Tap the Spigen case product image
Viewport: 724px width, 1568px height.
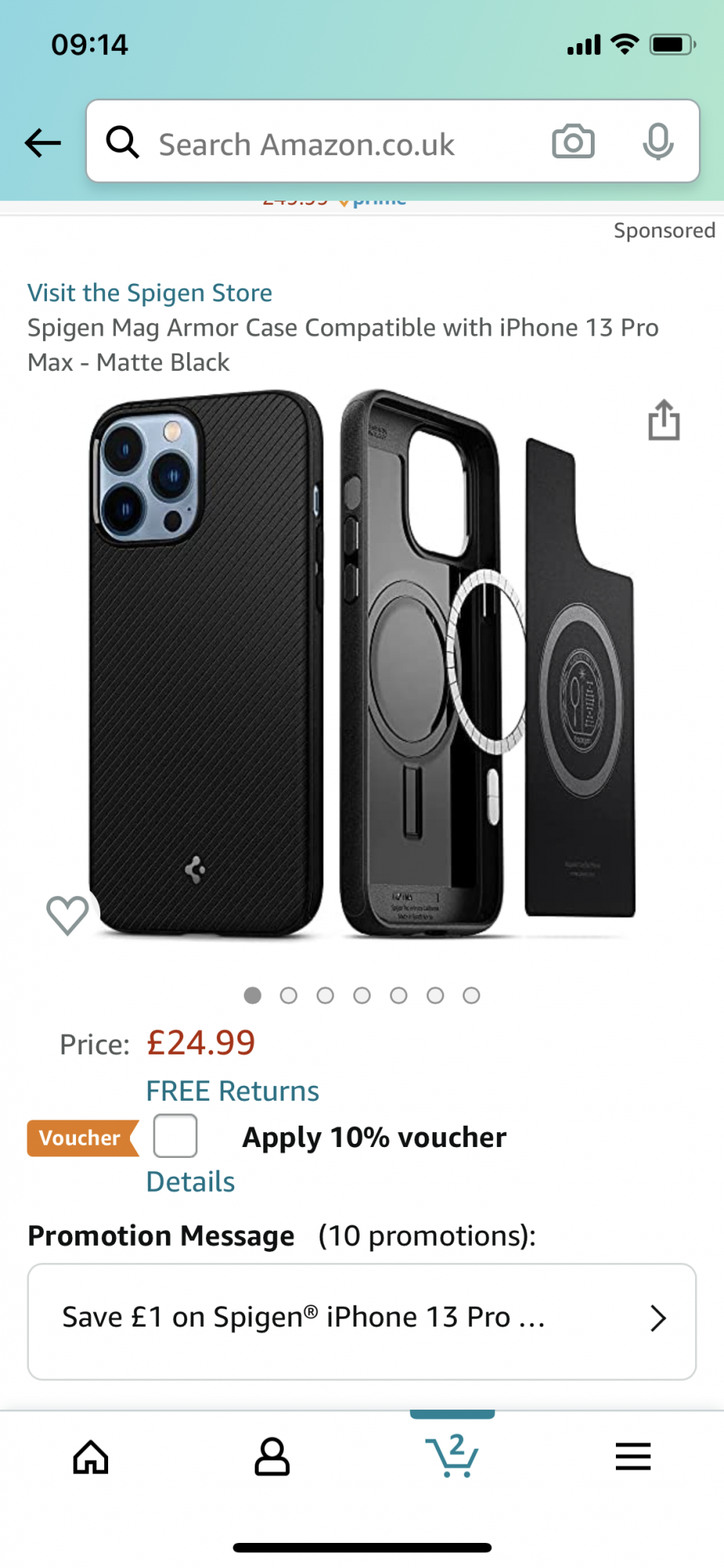tap(362, 666)
